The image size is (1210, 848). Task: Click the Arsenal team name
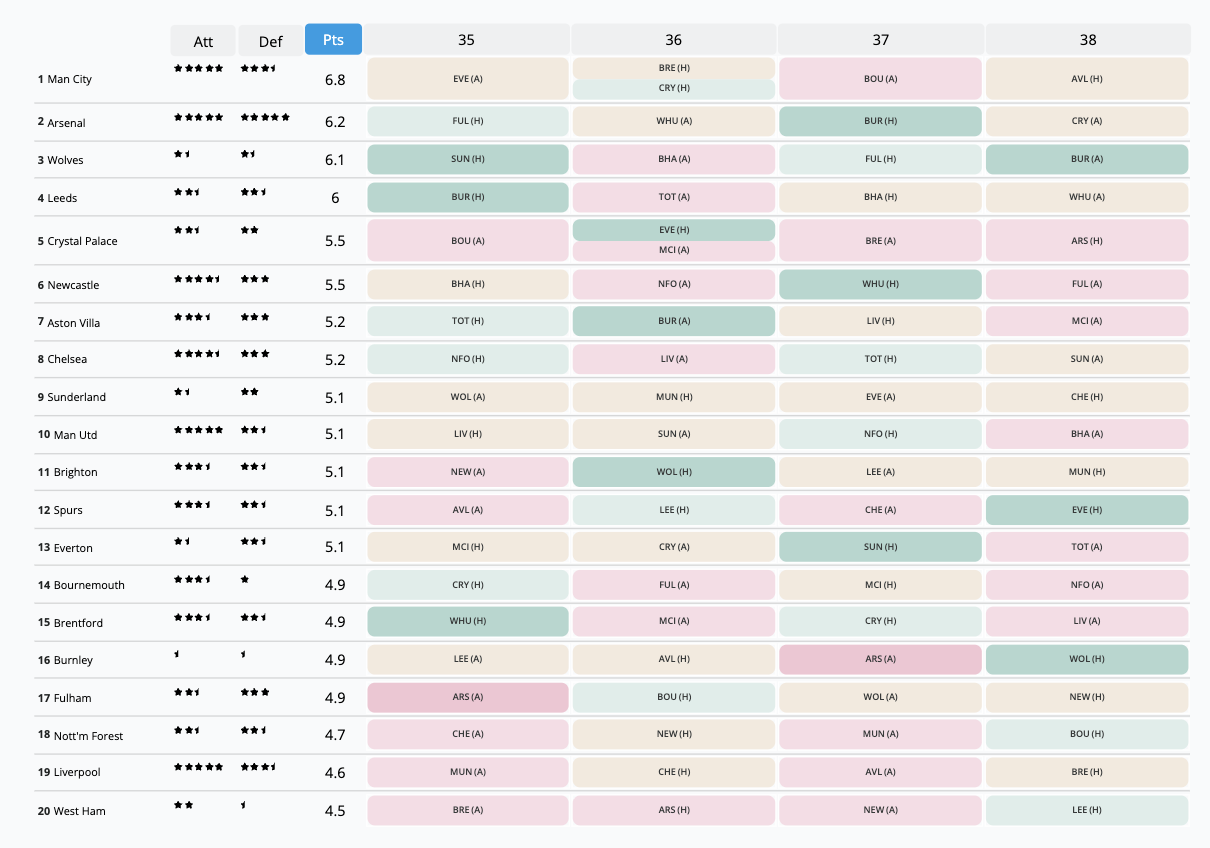67,123
